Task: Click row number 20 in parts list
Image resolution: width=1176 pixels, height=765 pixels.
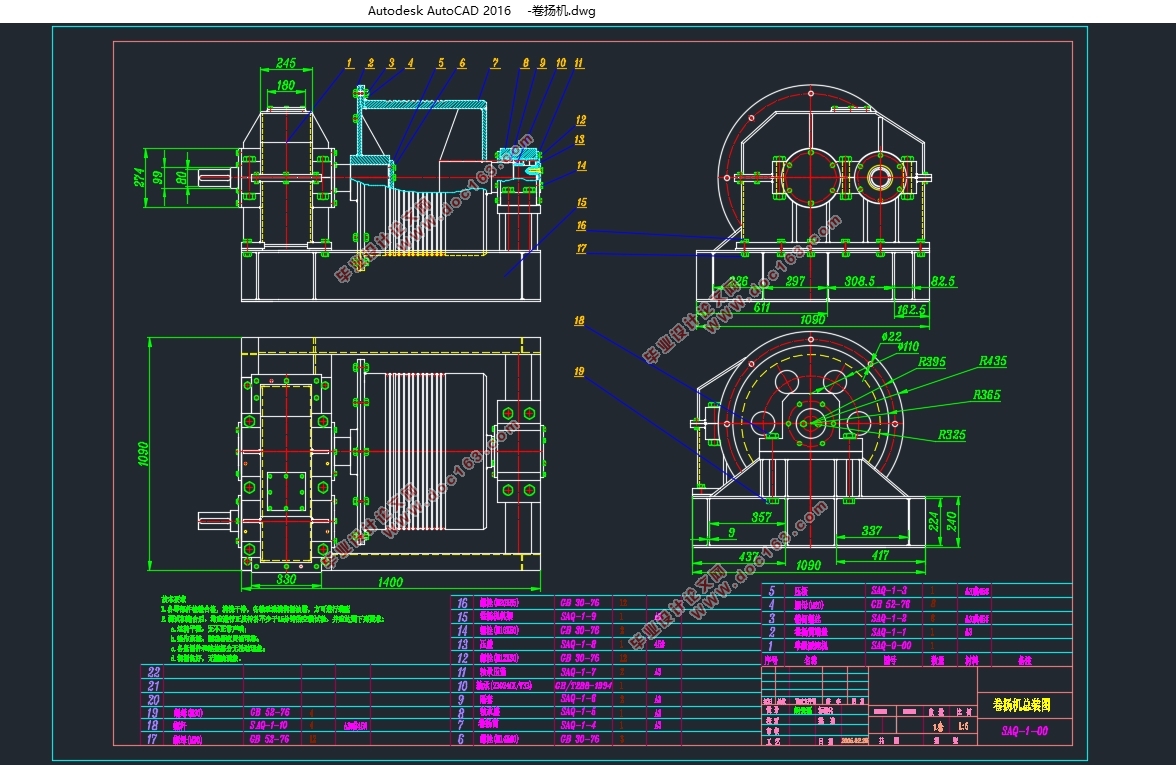Action: [x=154, y=699]
